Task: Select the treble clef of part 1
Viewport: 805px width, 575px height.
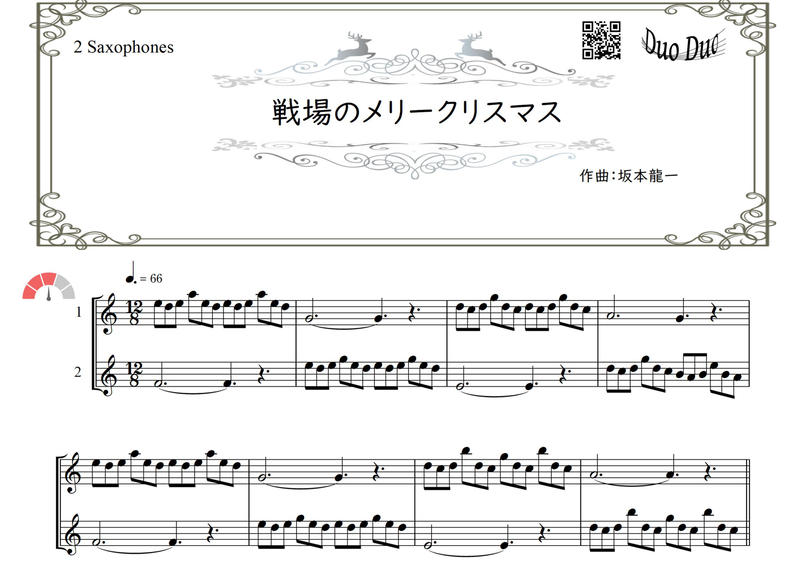Action: [x=110, y=314]
